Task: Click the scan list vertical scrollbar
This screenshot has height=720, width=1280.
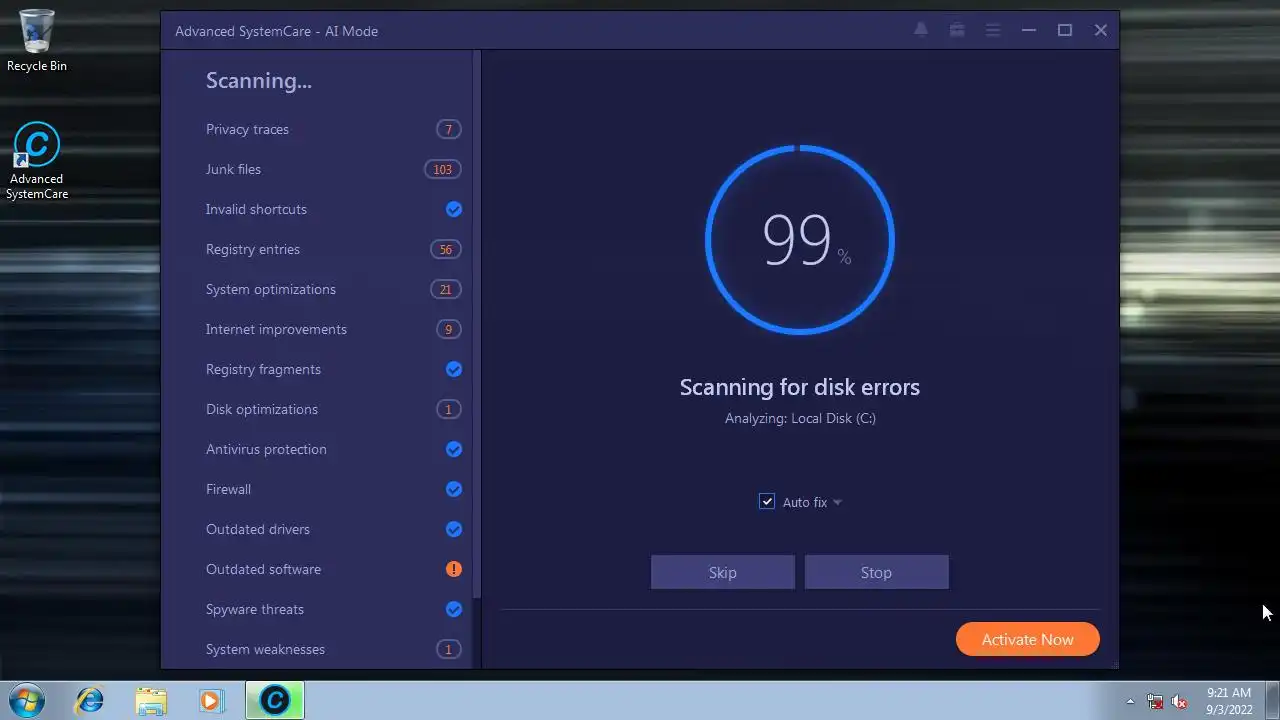Action: 477,325
